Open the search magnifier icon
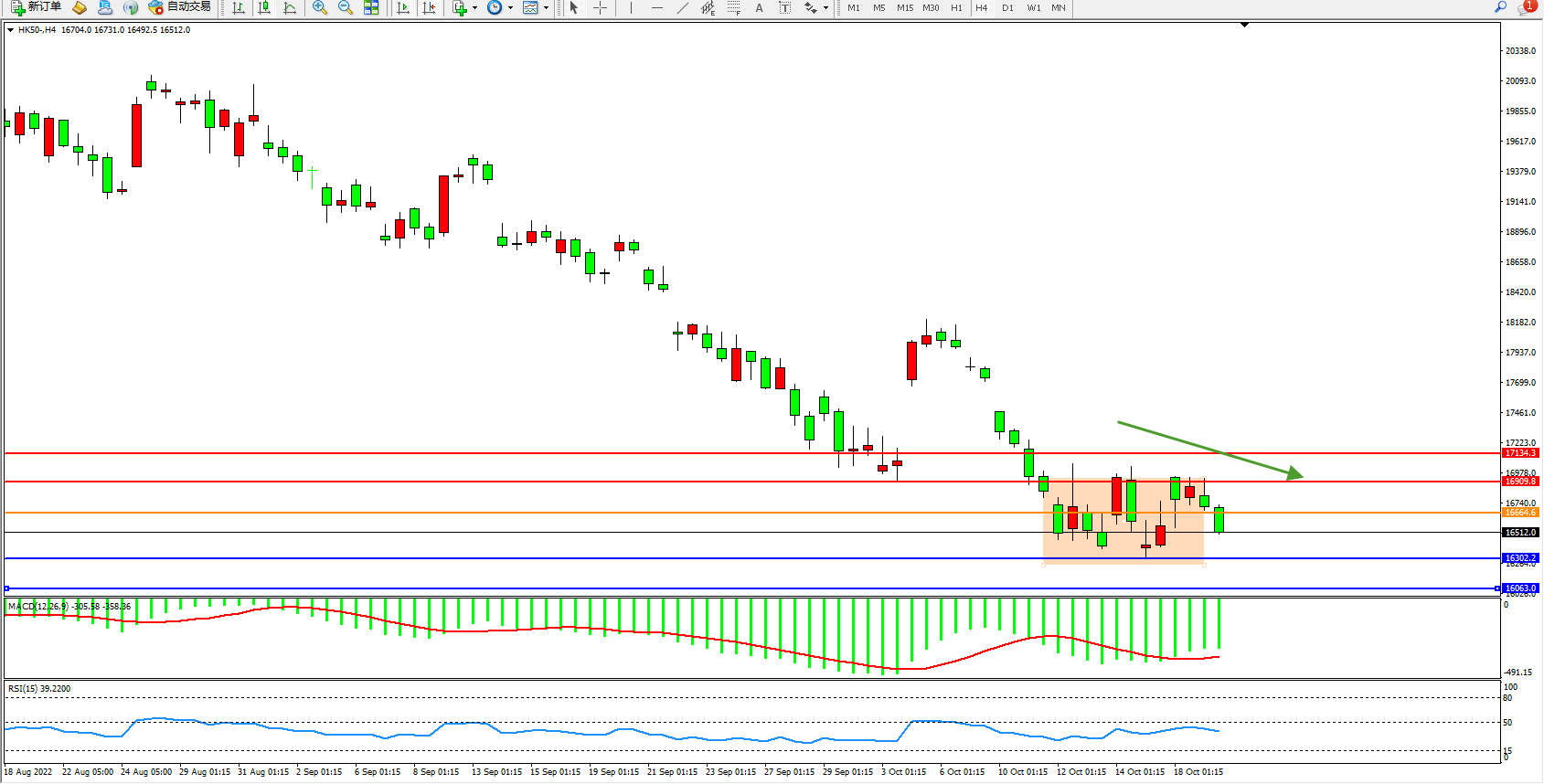The width and height of the screenshot is (1544, 784). 1500,7
